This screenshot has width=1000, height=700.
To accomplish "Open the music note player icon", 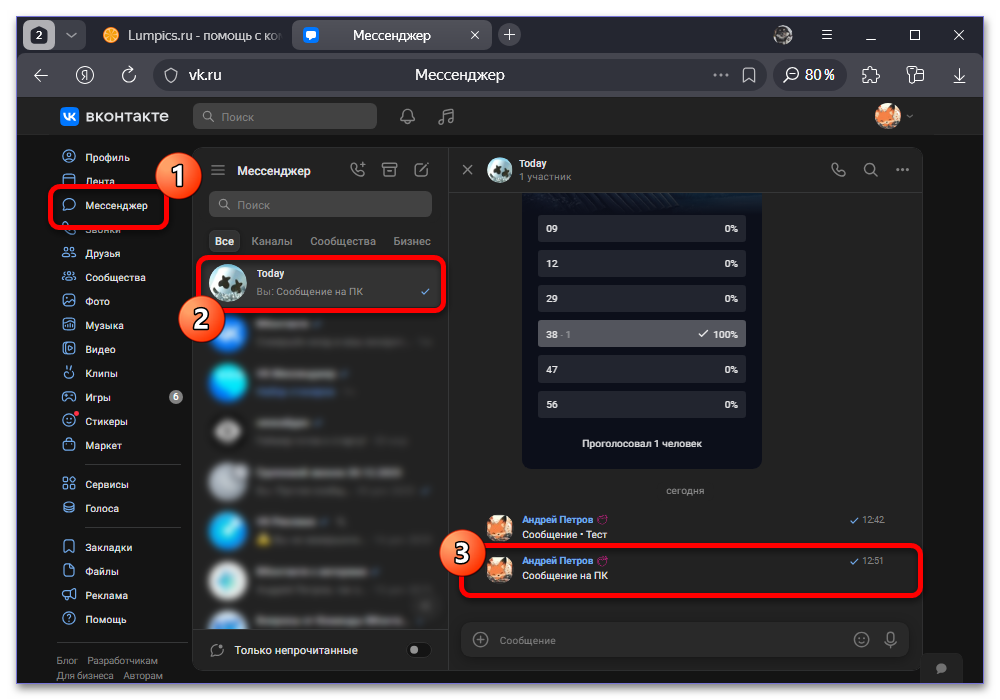I will point(446,116).
